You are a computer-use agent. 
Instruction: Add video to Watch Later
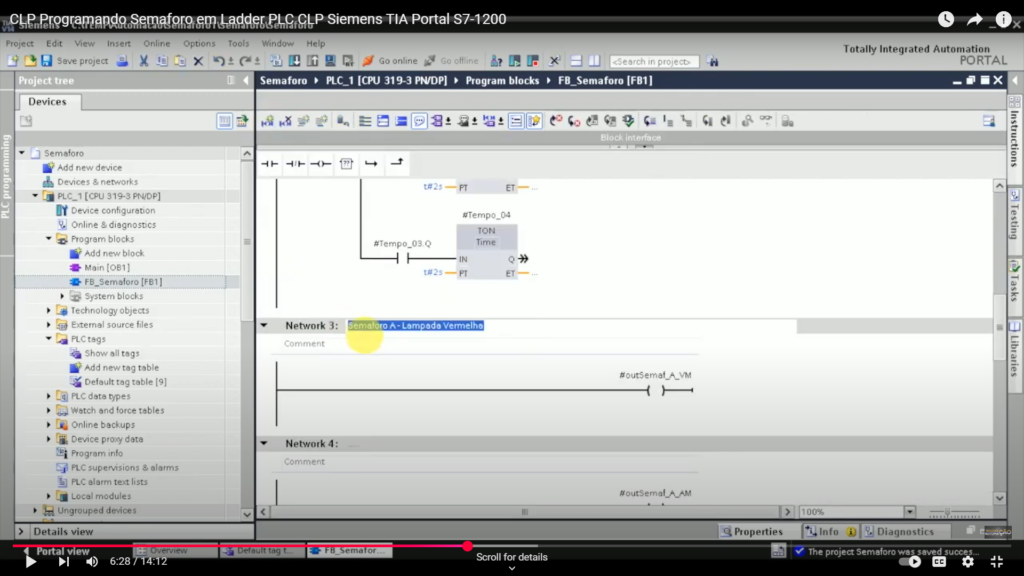point(946,20)
